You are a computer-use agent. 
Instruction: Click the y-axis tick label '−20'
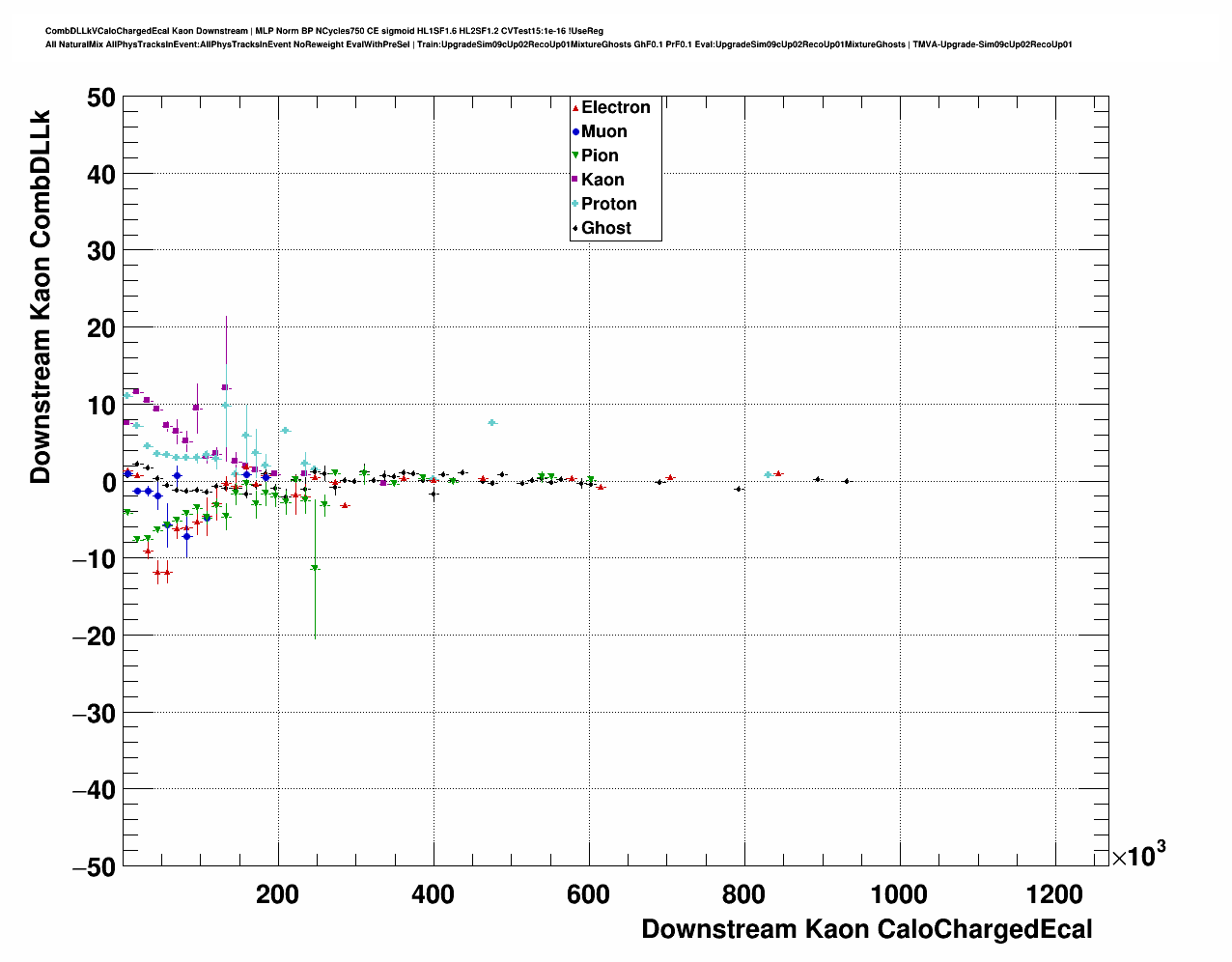click(x=95, y=637)
